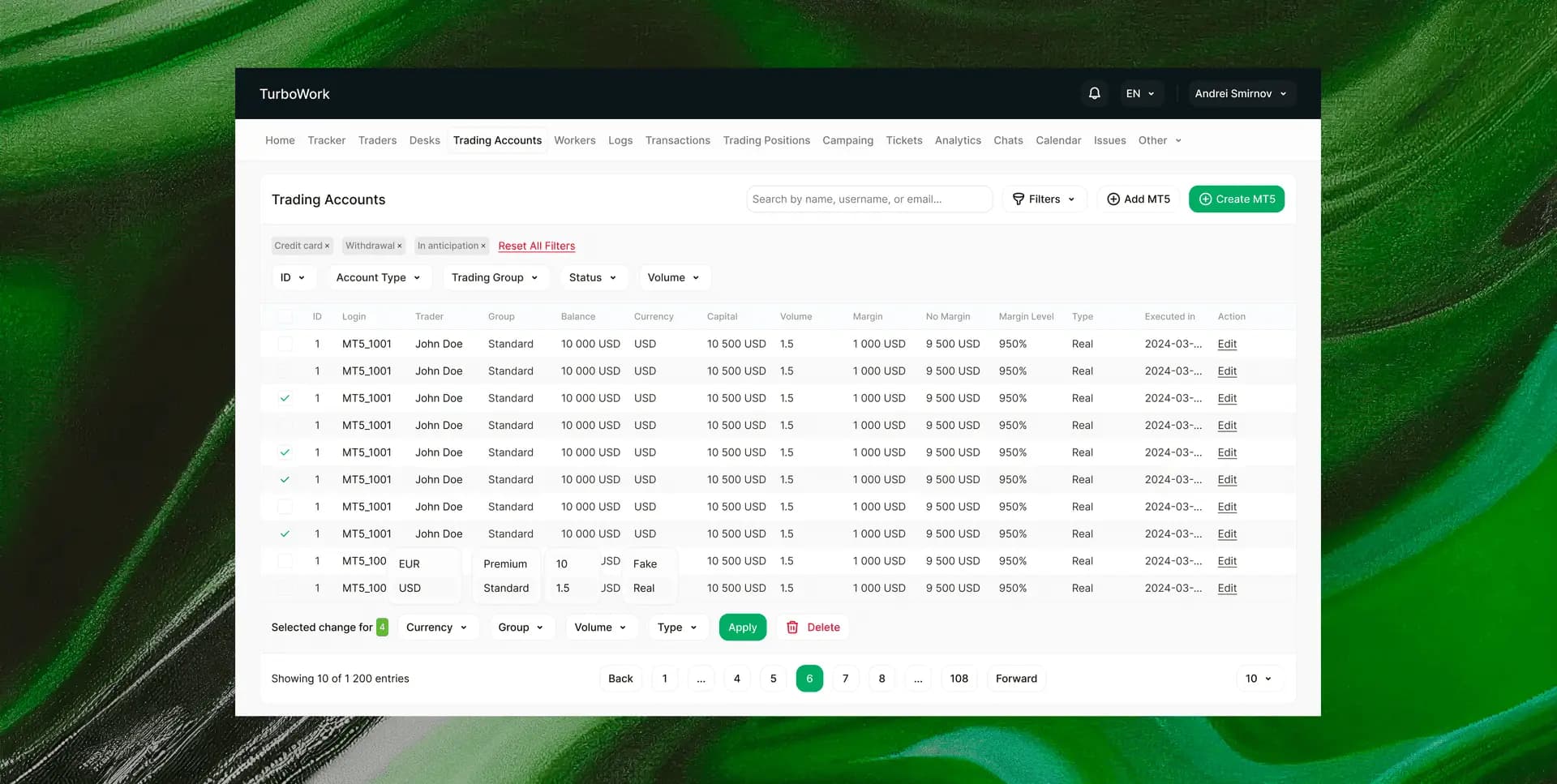Image resolution: width=1557 pixels, height=784 pixels.
Task: Go Forward in pagination
Action: [x=1016, y=679]
